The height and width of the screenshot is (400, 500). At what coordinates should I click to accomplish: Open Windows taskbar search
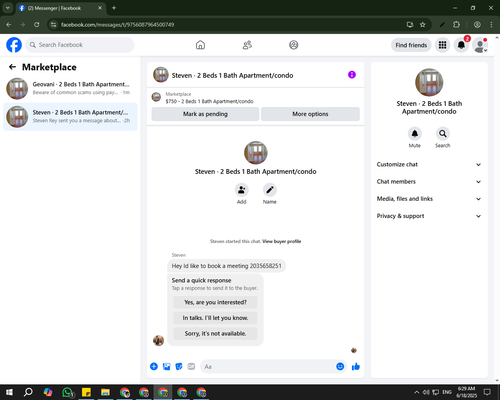click(x=28, y=392)
